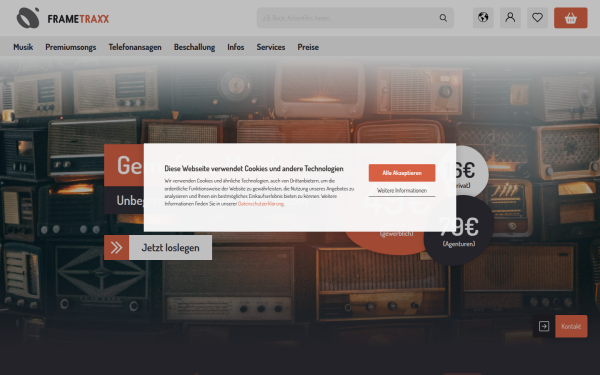Open the shopping basket
600x375 pixels.
click(x=571, y=18)
